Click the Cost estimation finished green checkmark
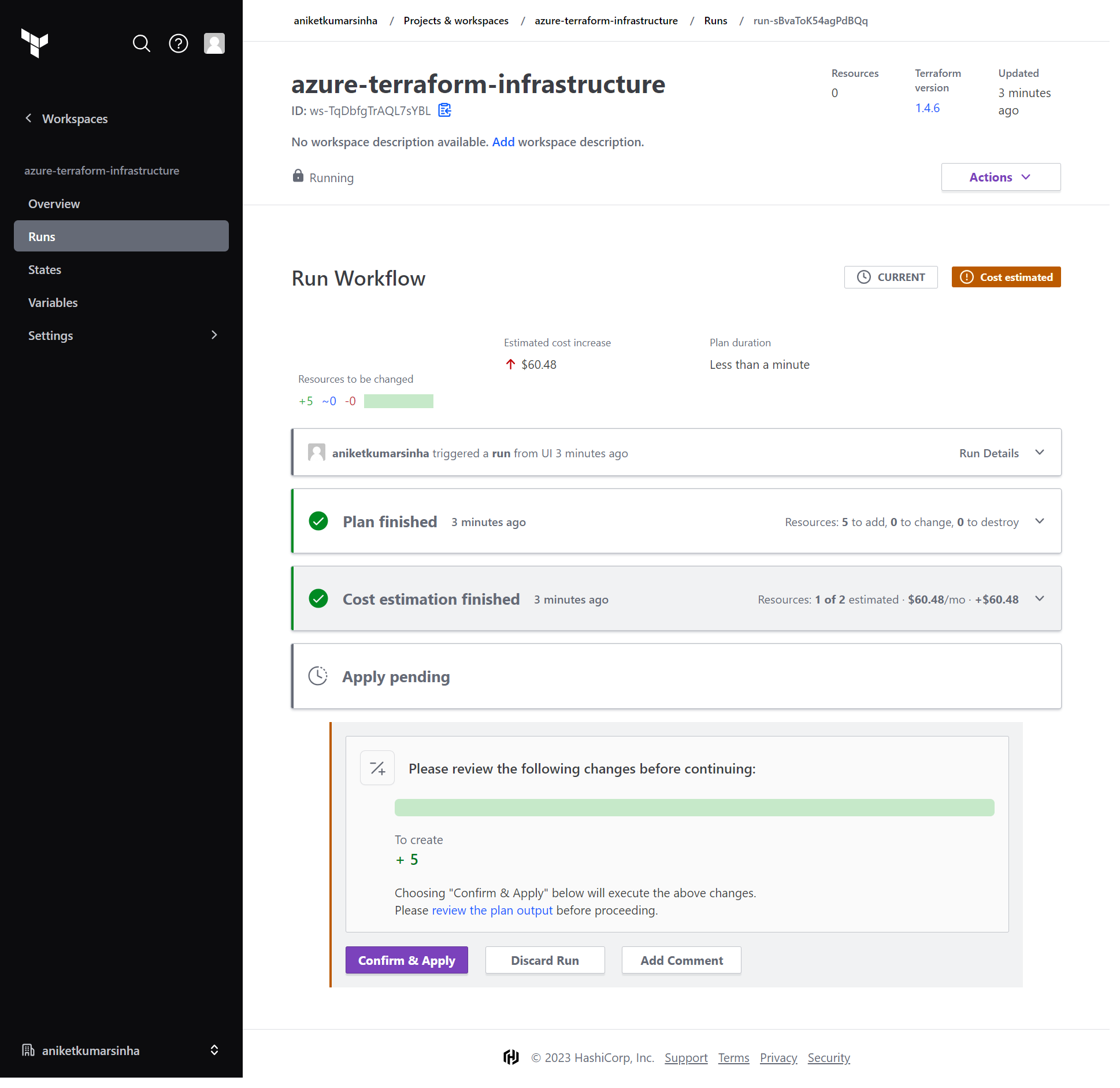Screen dimensions: 1120x1088 (x=318, y=598)
